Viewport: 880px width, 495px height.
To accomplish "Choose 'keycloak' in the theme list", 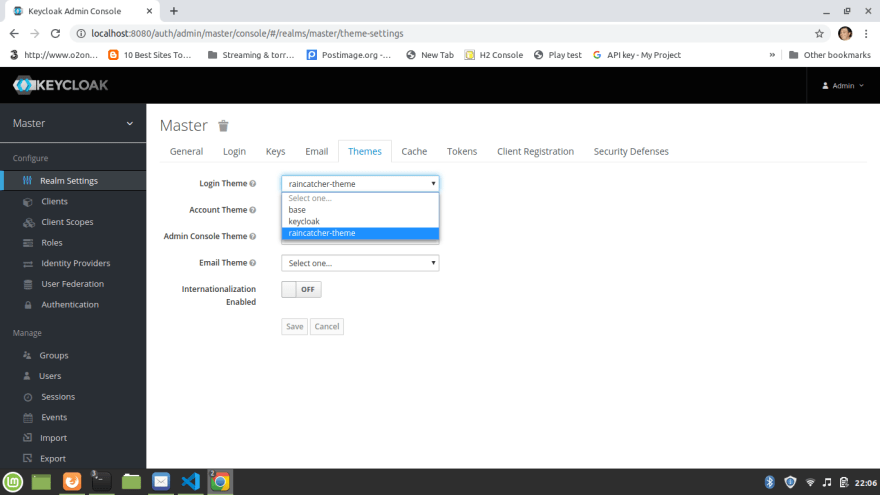I will [360, 222].
